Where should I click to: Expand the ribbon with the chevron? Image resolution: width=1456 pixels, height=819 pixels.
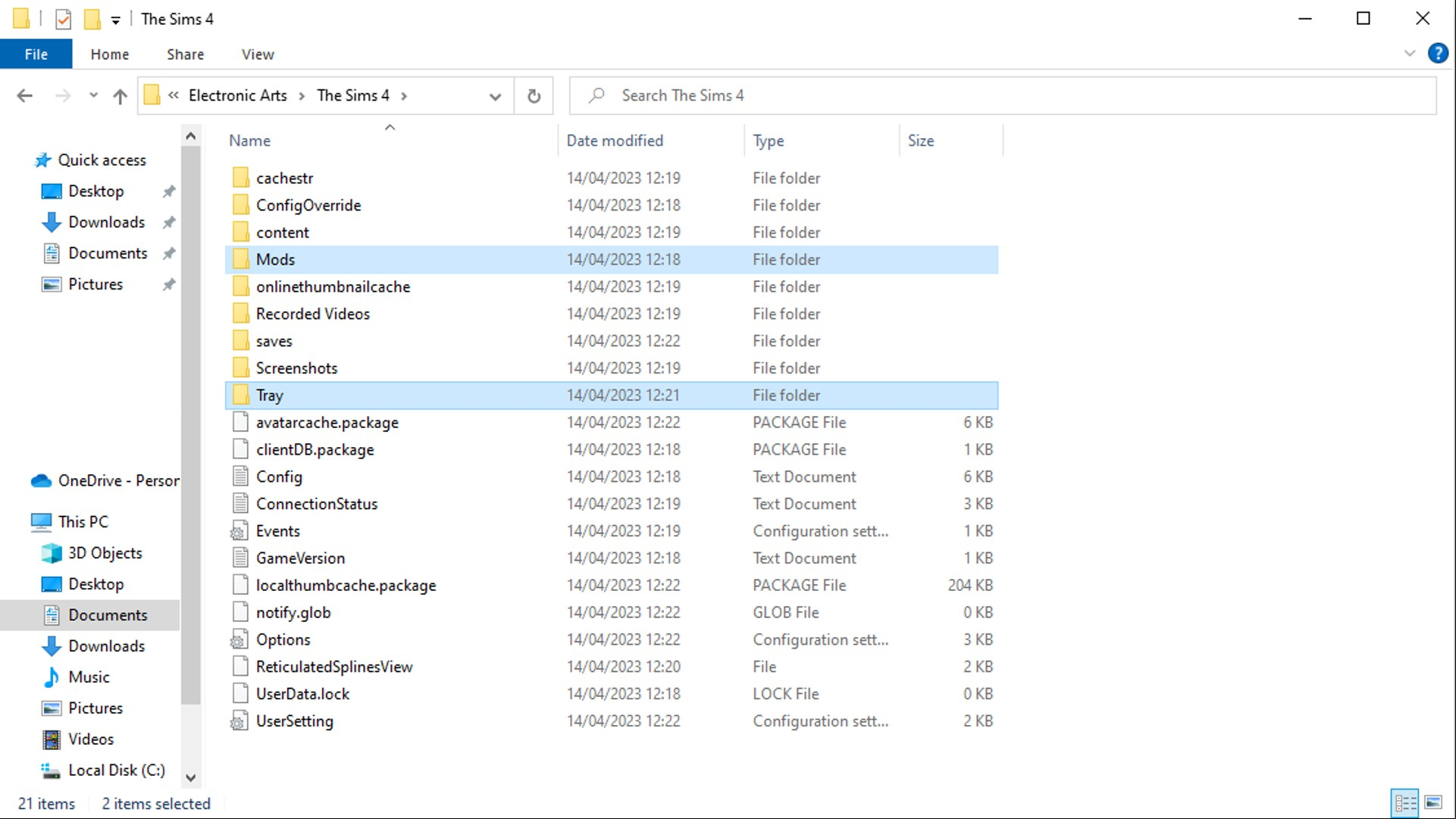1409,54
